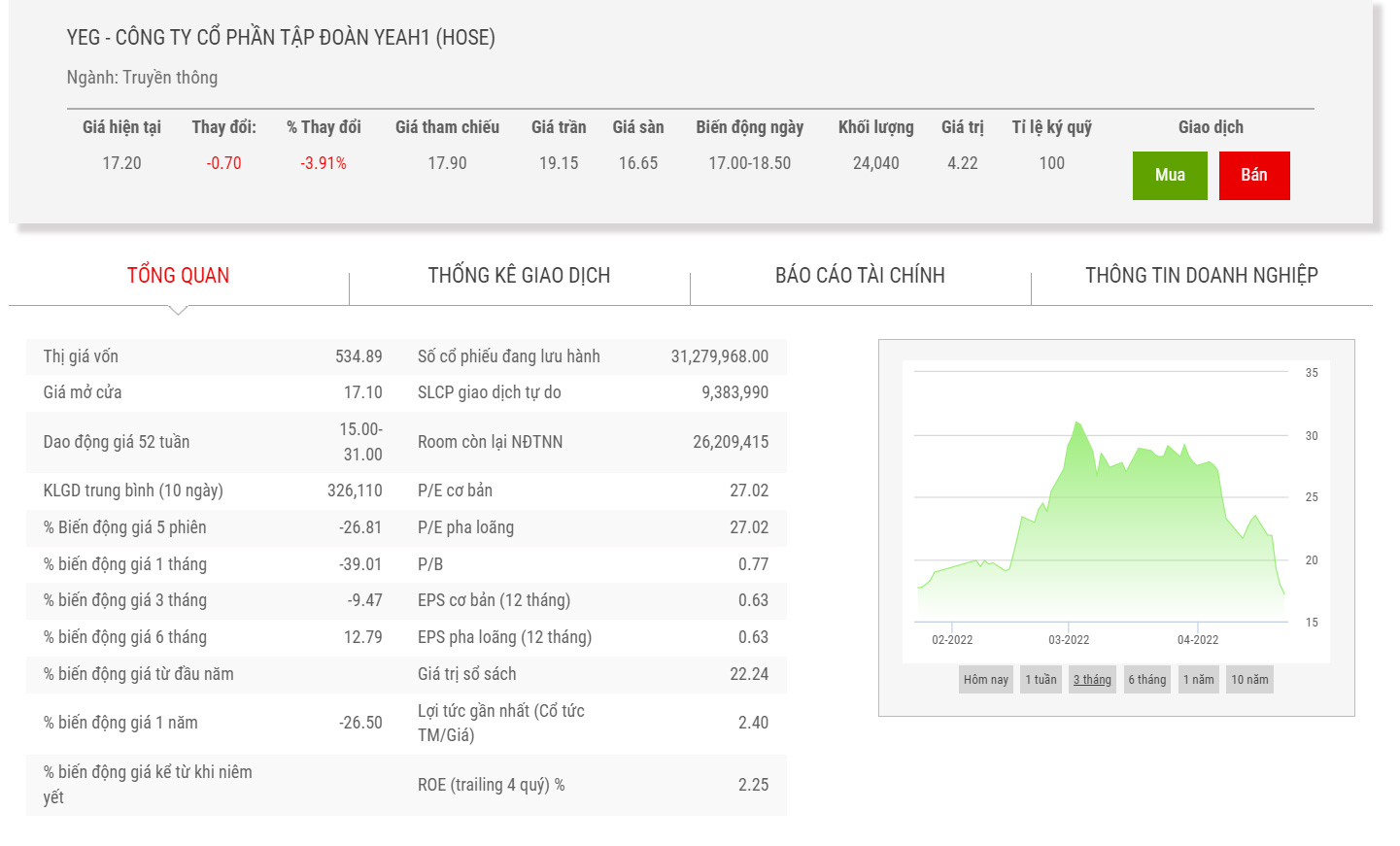Open the TỔNG QUAN tab
This screenshot has width=1400, height=846.
pyautogui.click(x=178, y=276)
